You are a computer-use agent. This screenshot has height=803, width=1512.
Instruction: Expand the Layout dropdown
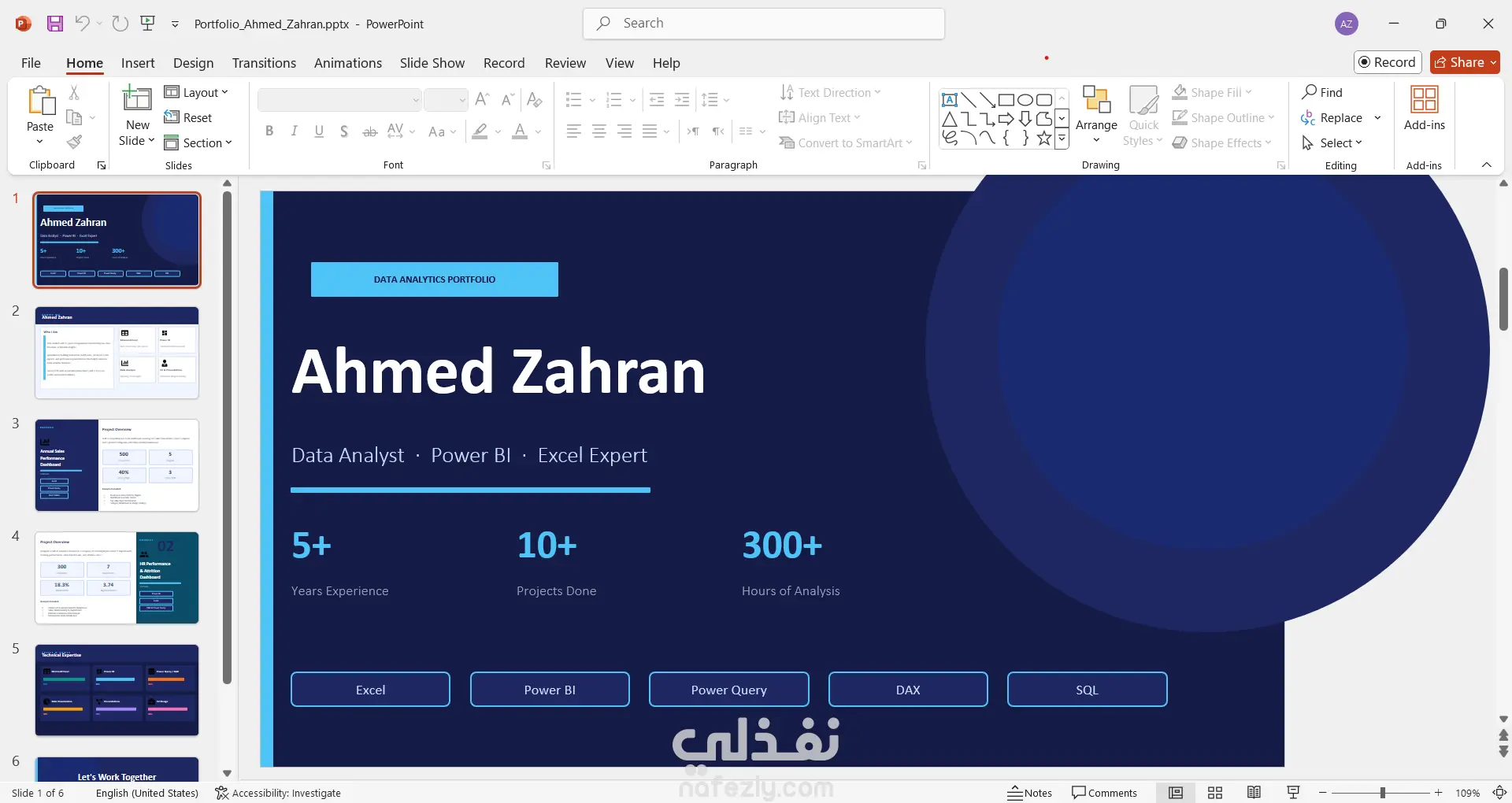(196, 92)
